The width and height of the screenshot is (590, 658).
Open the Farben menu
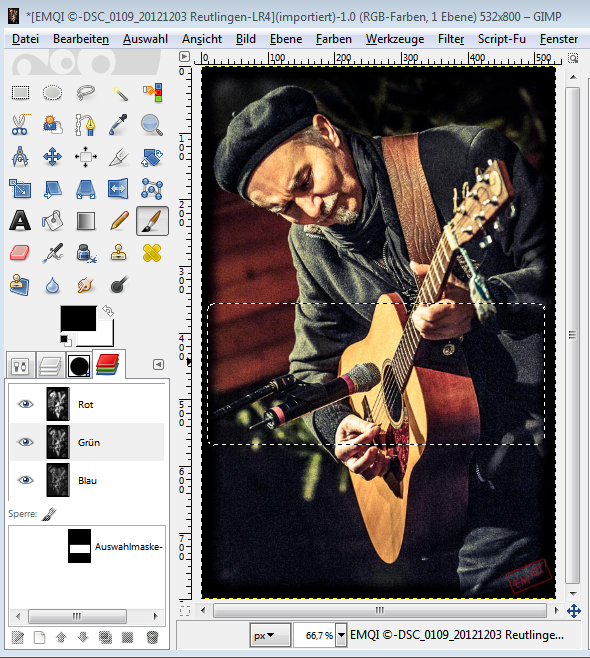click(334, 39)
